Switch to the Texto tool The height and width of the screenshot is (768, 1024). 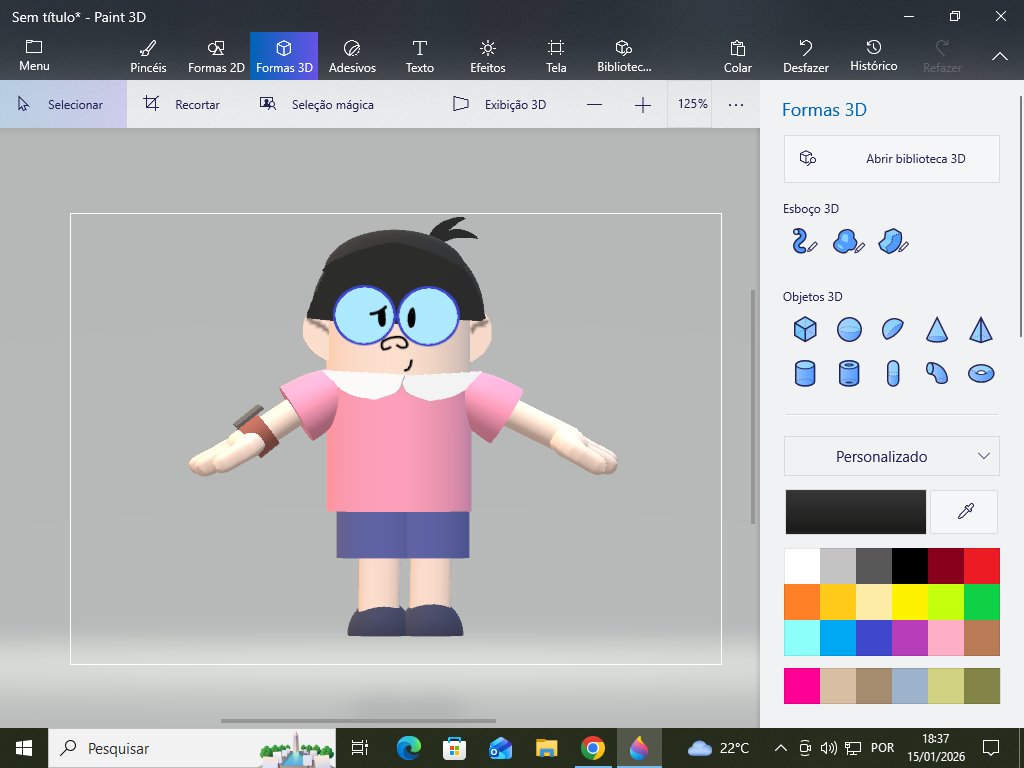[419, 56]
